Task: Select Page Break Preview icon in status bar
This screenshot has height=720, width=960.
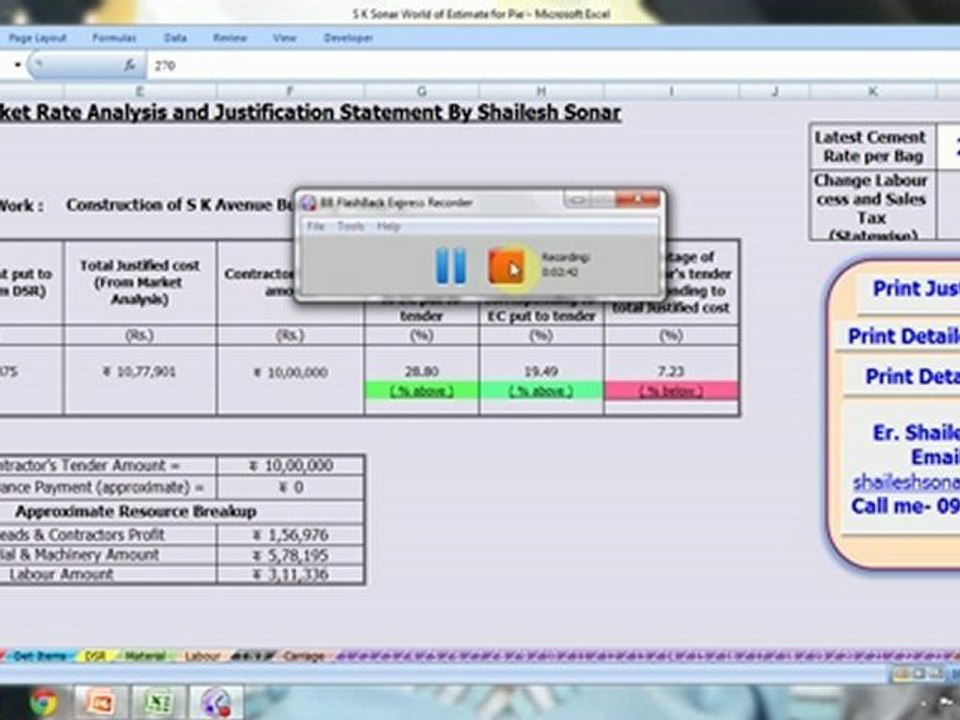Action: [936, 673]
